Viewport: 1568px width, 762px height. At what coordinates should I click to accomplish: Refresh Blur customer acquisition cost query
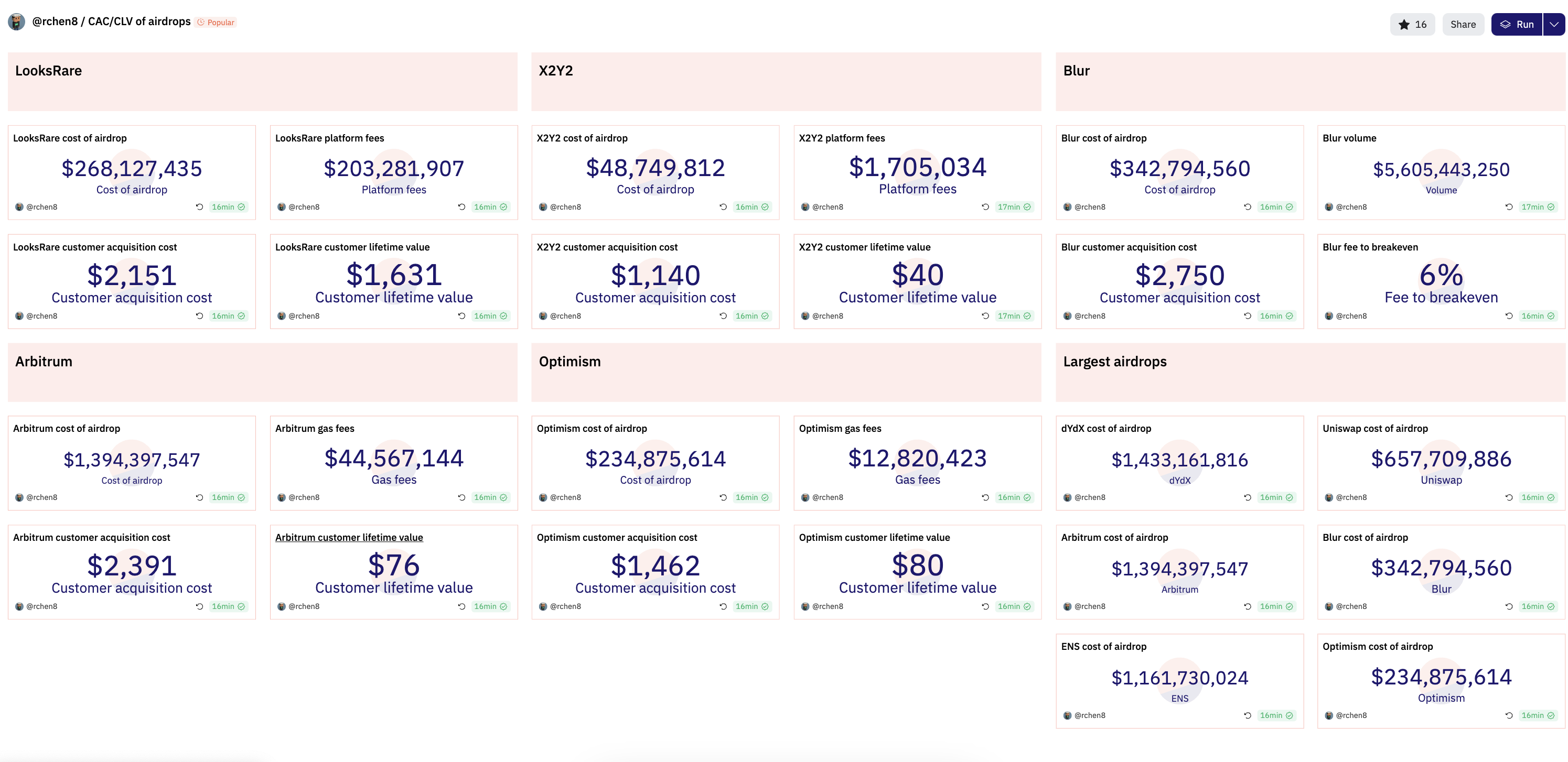1247,315
